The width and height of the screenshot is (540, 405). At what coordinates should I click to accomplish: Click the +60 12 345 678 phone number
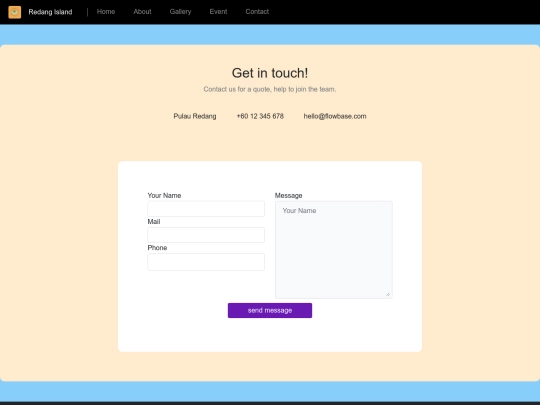260,116
